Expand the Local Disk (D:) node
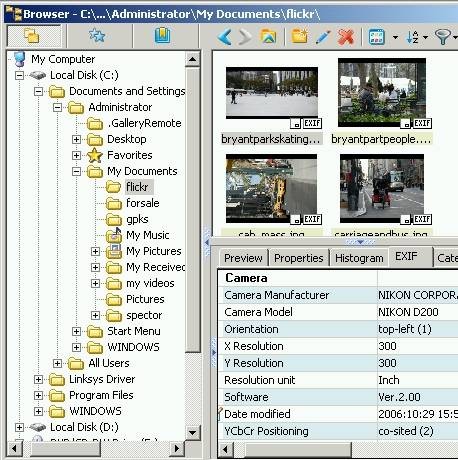458x460 pixels. click(19, 427)
